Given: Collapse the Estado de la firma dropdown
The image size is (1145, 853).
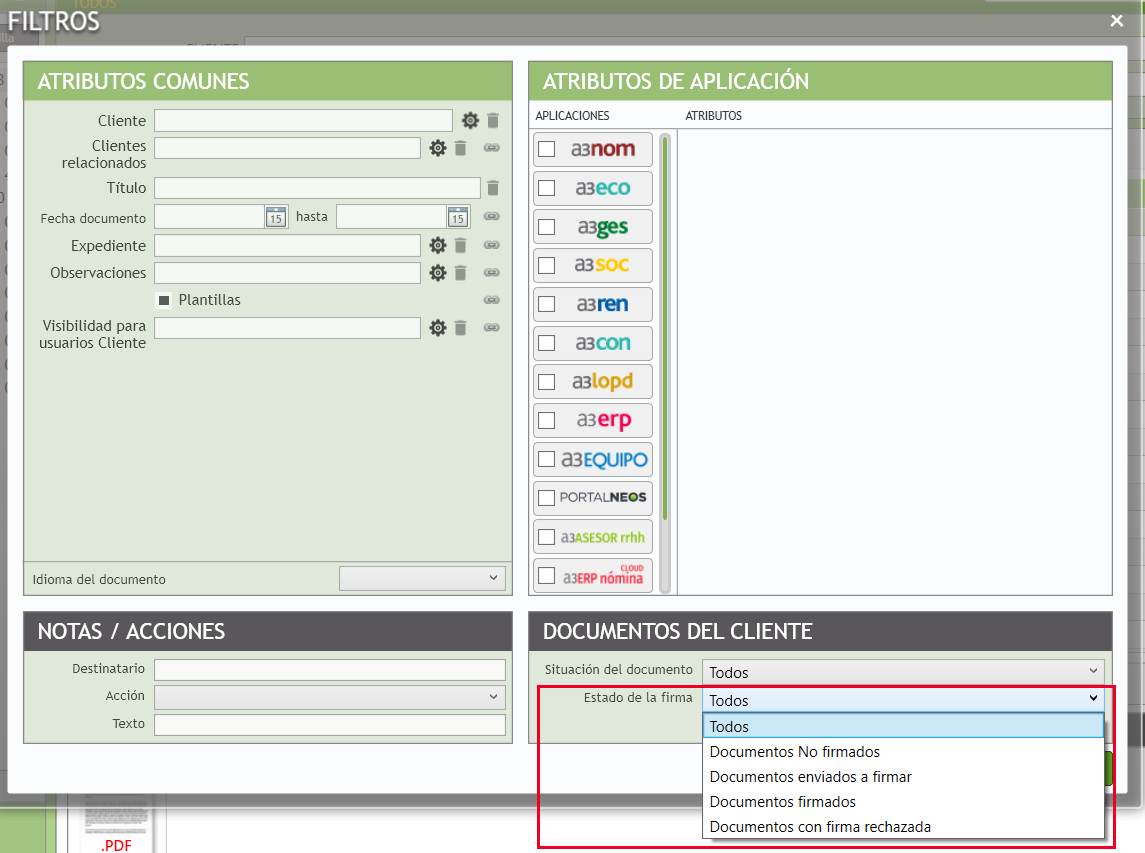Looking at the screenshot, I should (x=903, y=700).
